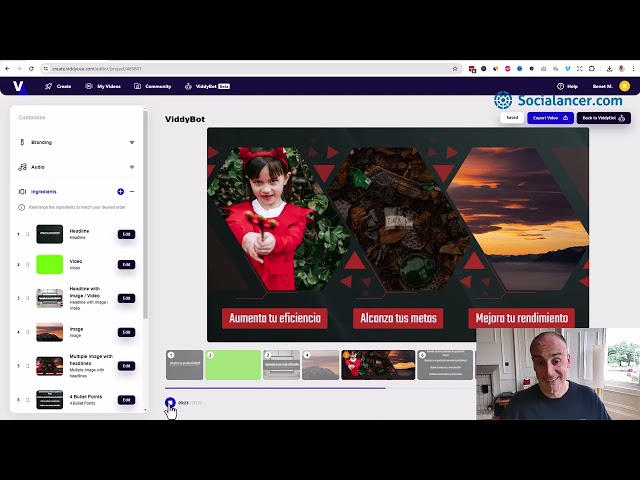The image size is (640, 480).
Task: Edit Multiple Image with Headlines ingredient
Action: 127,366
